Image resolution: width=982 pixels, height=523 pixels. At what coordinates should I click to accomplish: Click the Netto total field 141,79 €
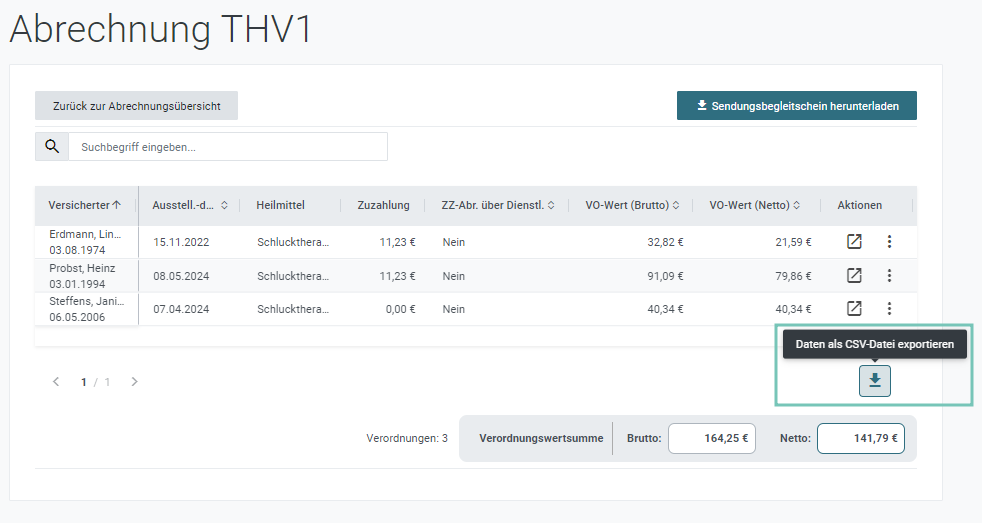tap(861, 438)
